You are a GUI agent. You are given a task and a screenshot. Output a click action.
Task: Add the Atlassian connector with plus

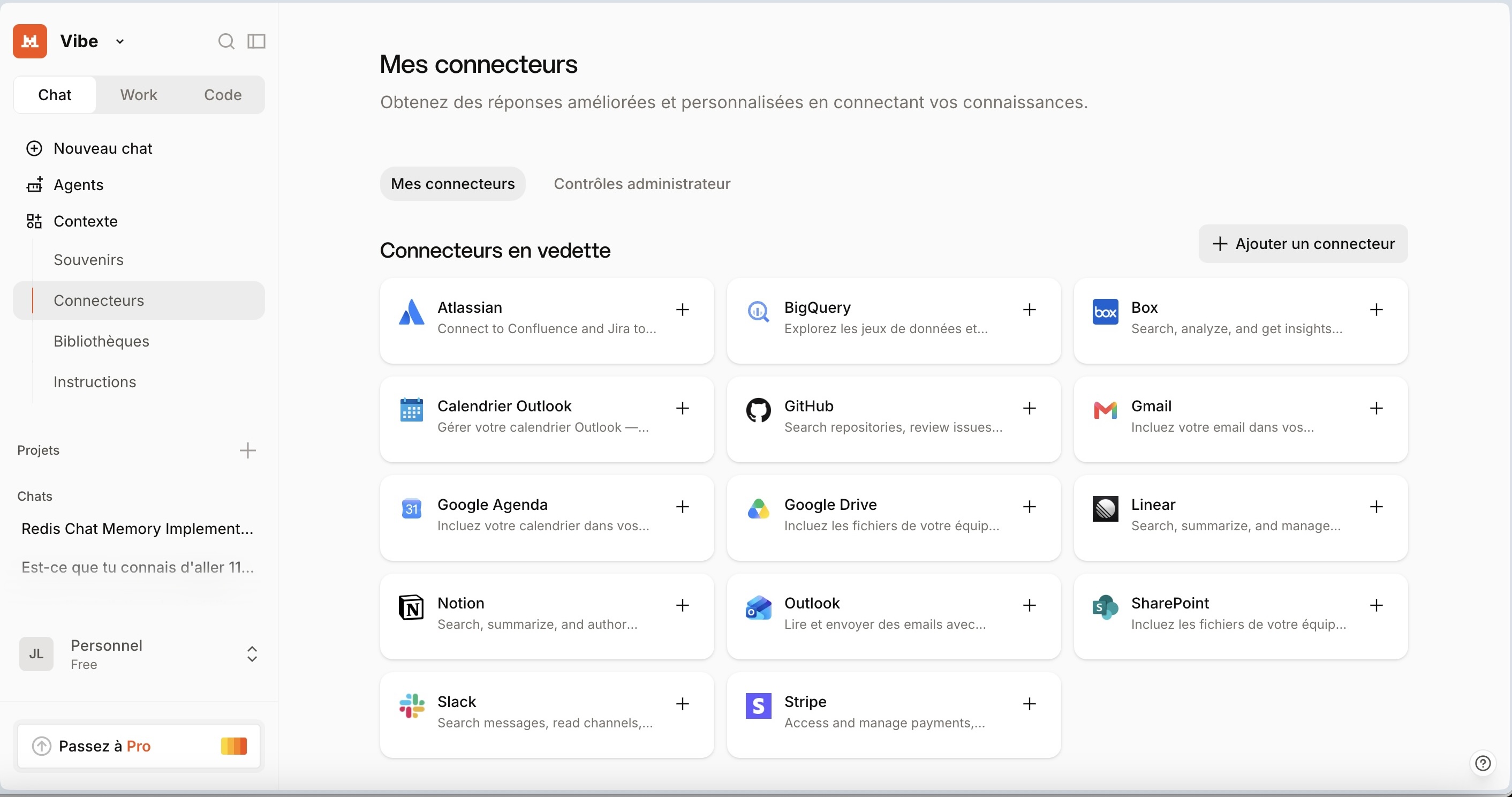pyautogui.click(x=682, y=310)
